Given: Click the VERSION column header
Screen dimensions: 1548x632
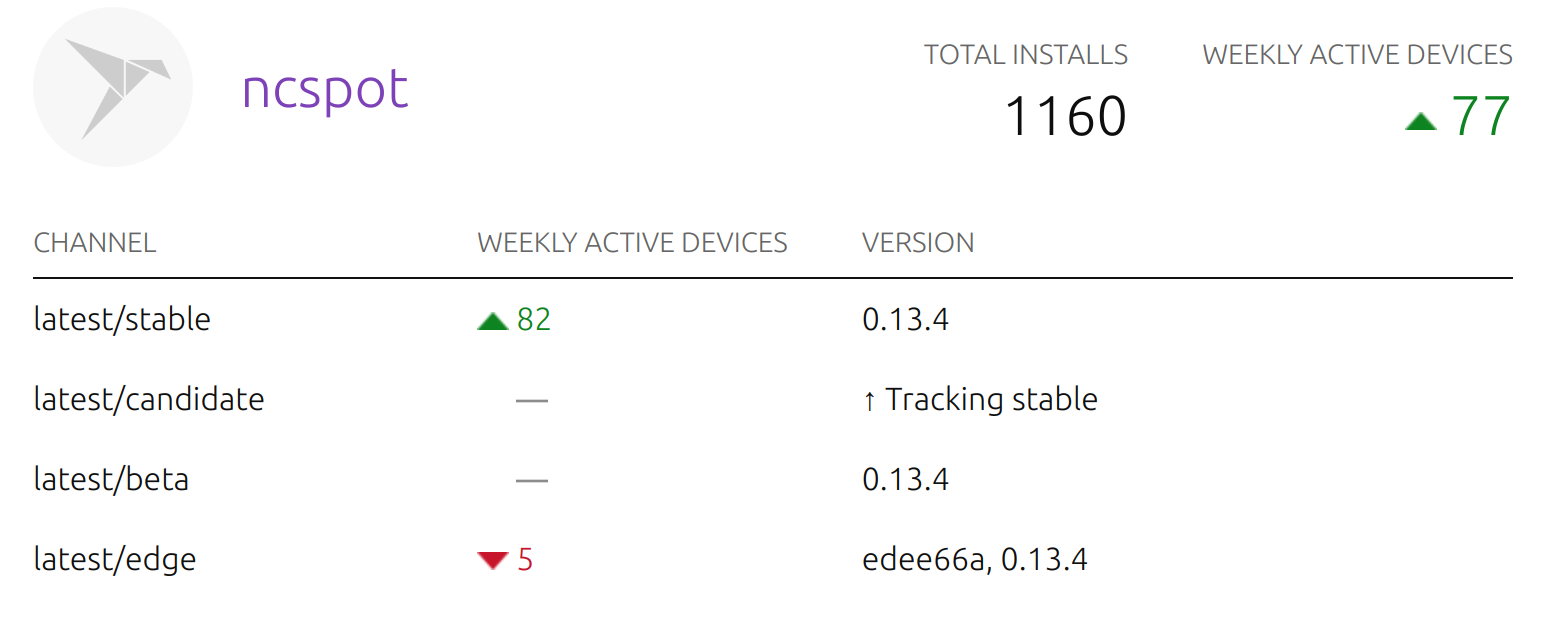Looking at the screenshot, I should click(x=918, y=243).
